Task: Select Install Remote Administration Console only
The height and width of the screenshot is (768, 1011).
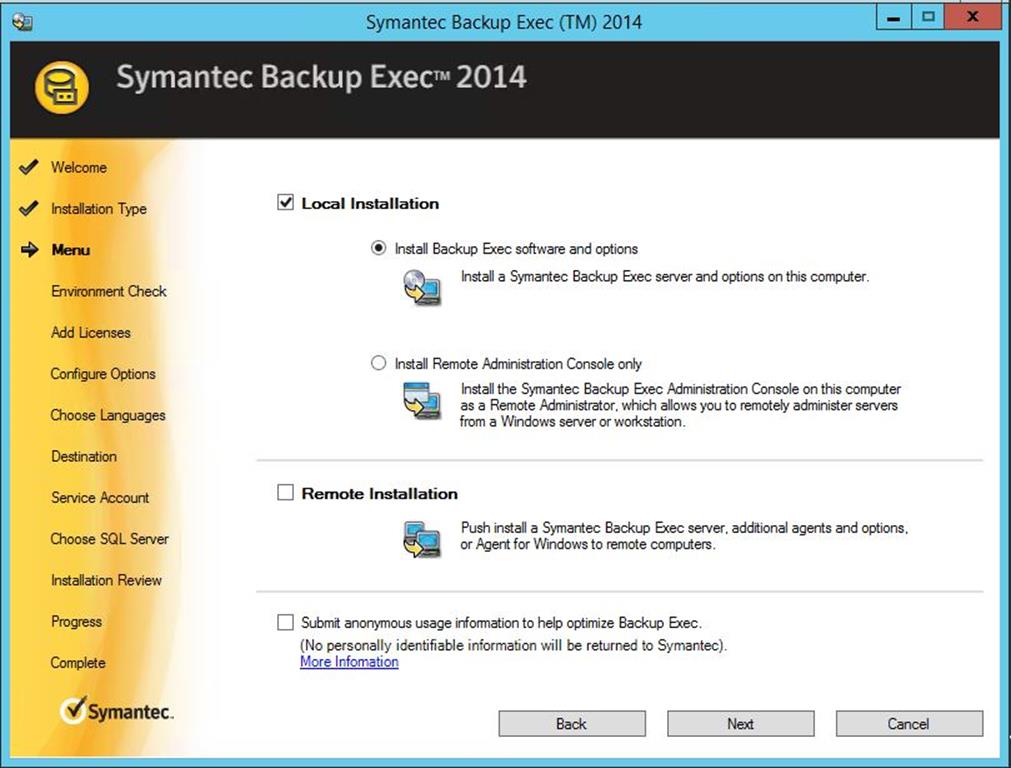Action: [x=378, y=363]
